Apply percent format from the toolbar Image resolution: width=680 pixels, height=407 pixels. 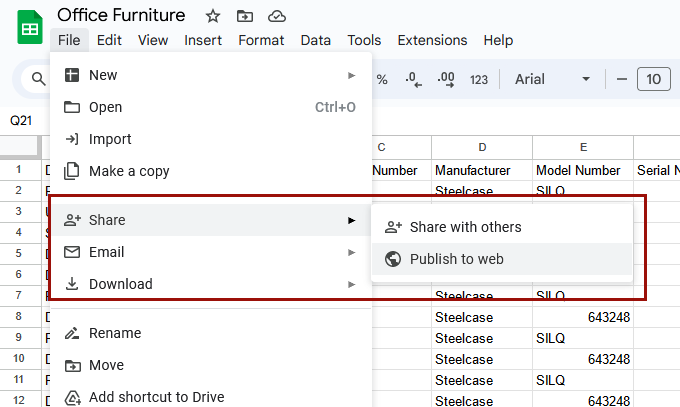click(x=382, y=80)
